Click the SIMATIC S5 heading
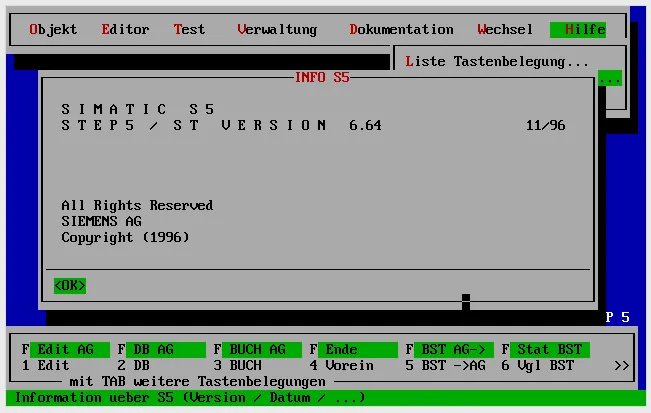This screenshot has height=413, width=651. (137, 109)
